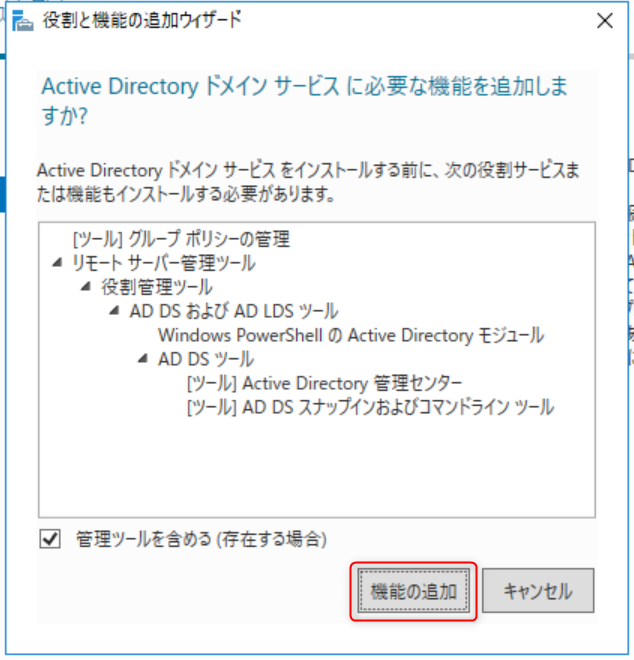Viewport: 634px width, 660px height.
Task: Select Windows PowerShell の Active Directory モジュール
Action: (x=351, y=335)
